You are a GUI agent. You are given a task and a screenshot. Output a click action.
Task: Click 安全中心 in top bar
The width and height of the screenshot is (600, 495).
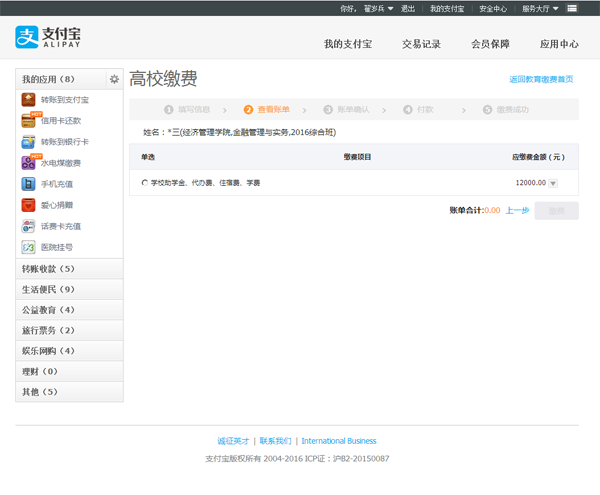(x=493, y=8)
